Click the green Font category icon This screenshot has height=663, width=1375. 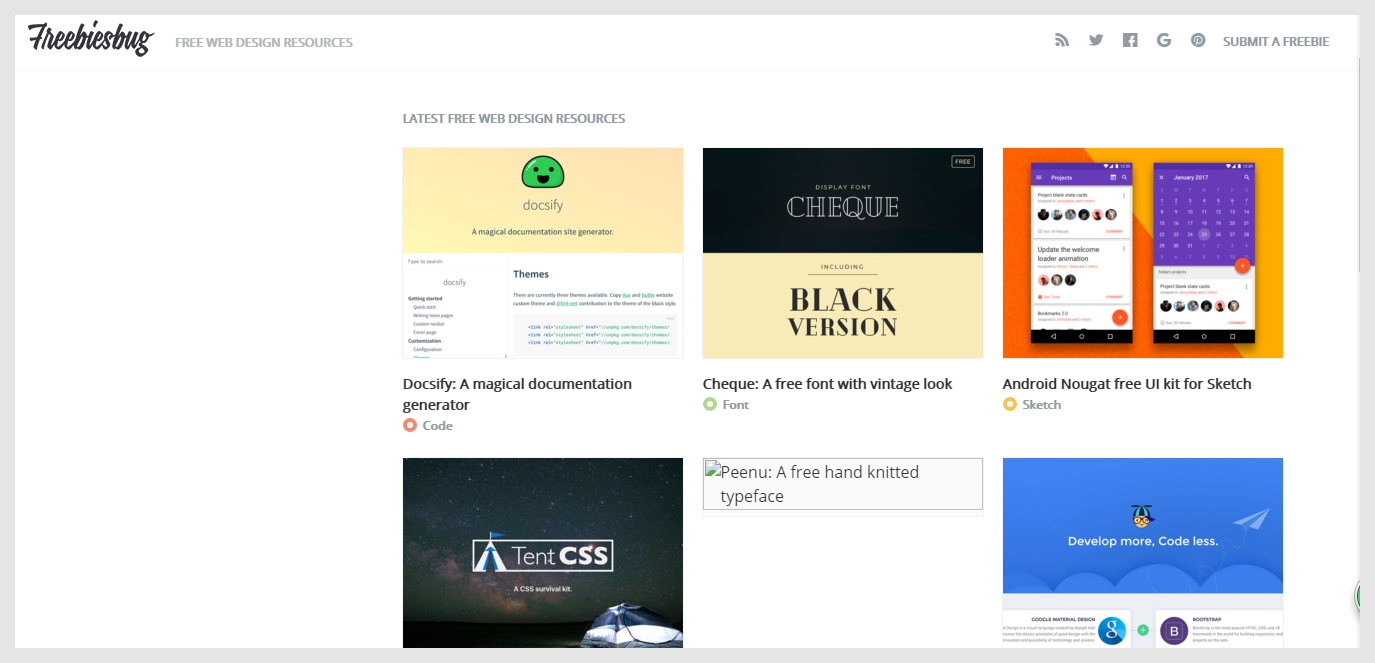pyautogui.click(x=710, y=404)
